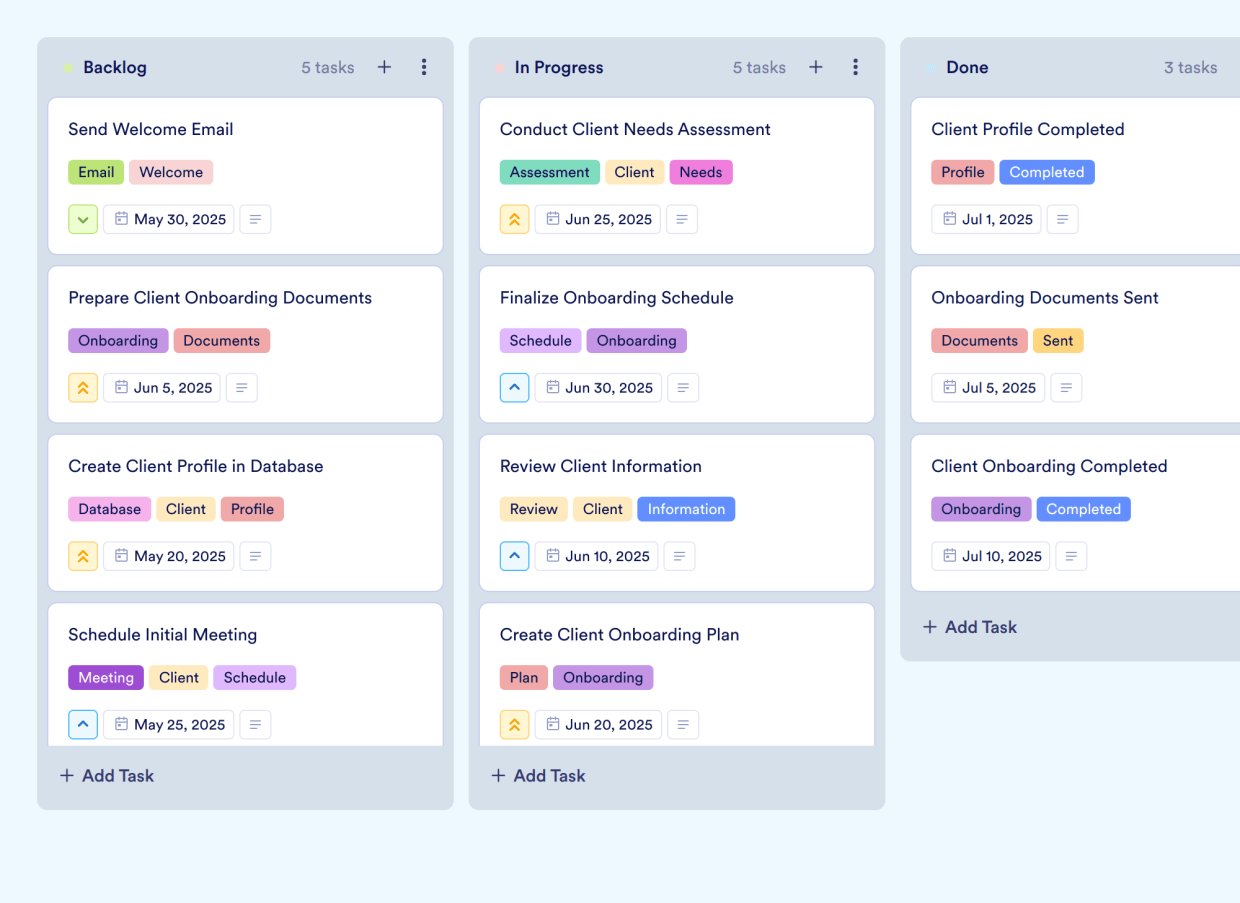This screenshot has height=903, width=1240.
Task: Click Add Task in the Done column
Action: click(x=969, y=627)
